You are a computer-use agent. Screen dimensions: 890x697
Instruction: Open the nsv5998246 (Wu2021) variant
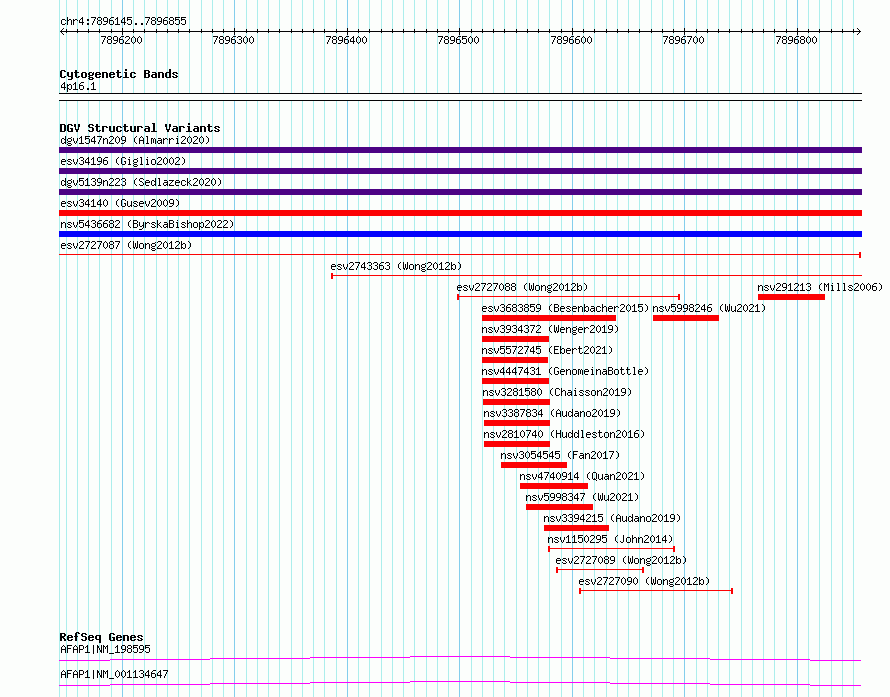pos(709,308)
